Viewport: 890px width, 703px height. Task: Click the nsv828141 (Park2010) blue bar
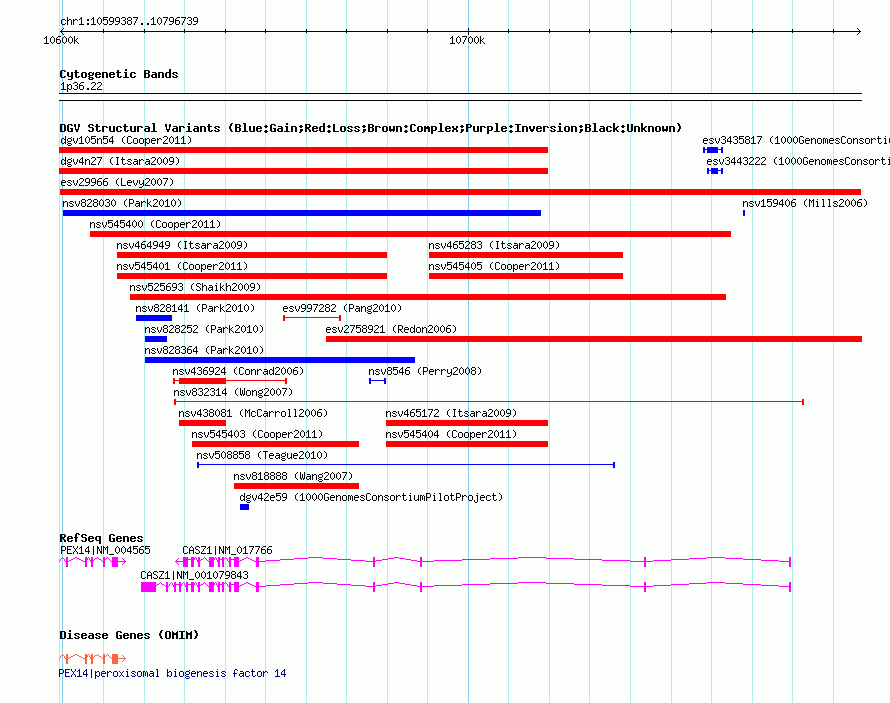(154, 318)
